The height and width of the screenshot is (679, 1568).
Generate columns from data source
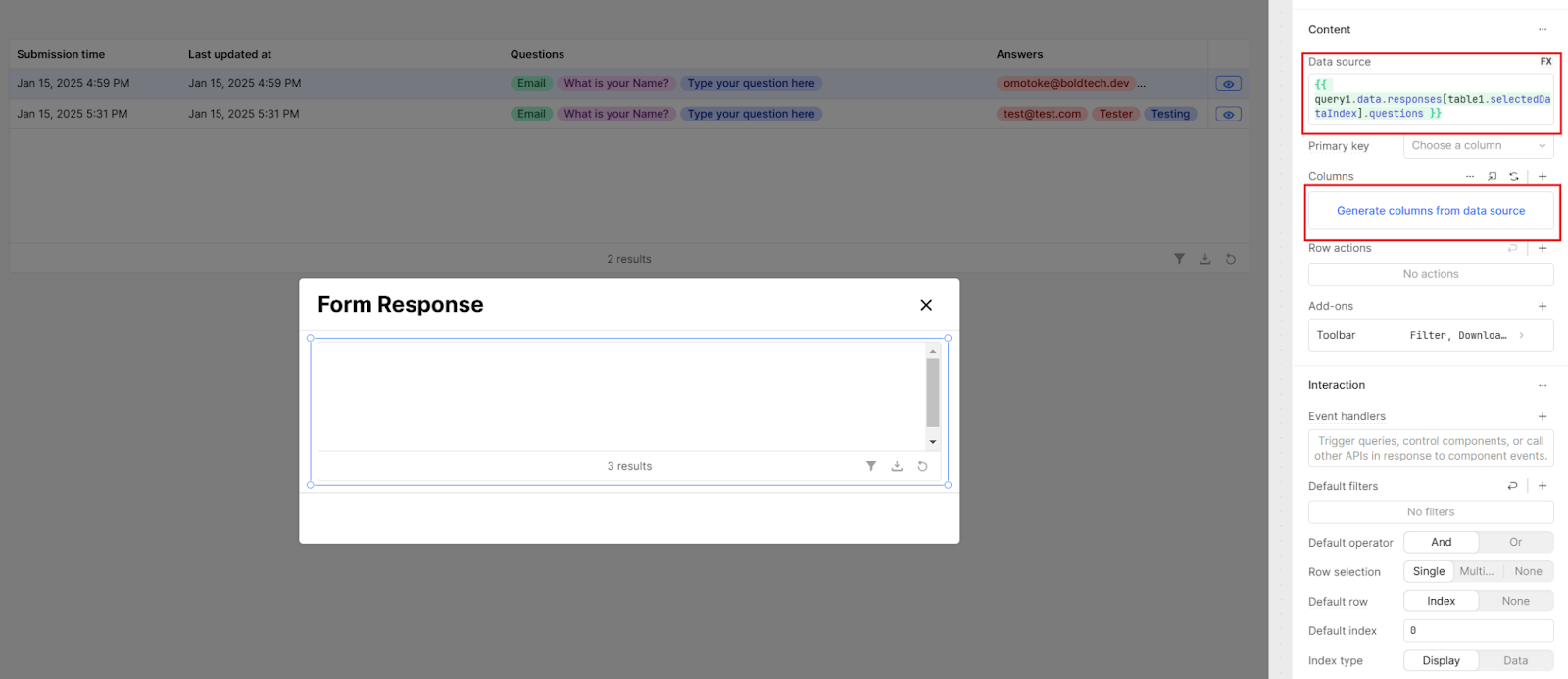1431,211
